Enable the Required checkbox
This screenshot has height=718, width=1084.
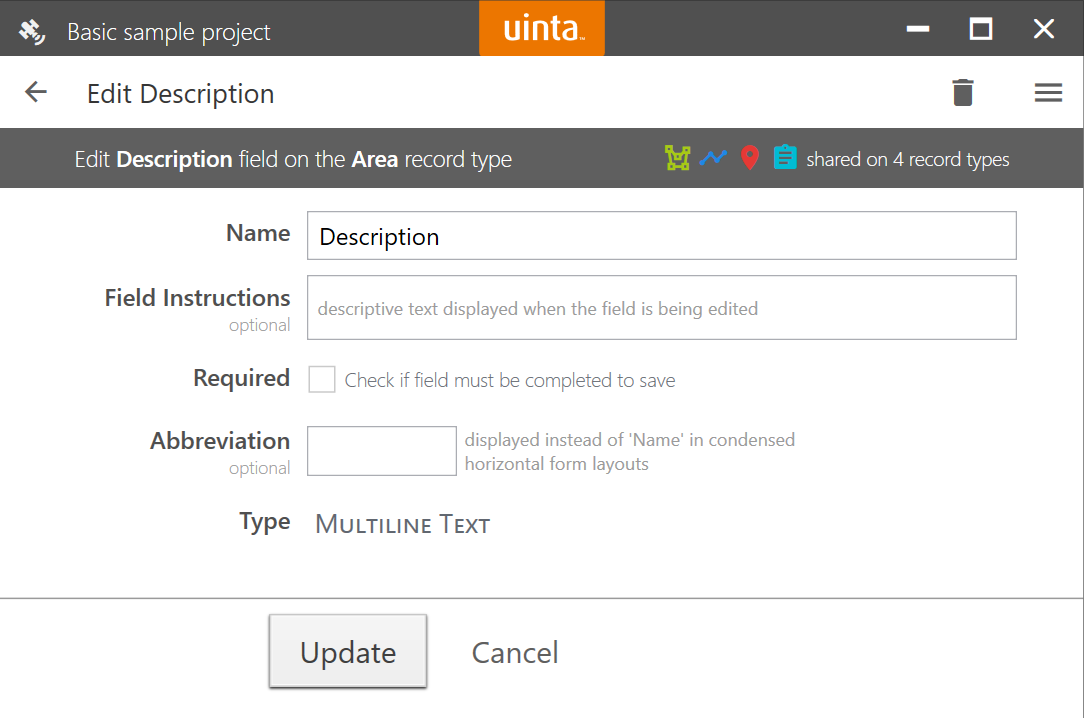coord(322,380)
